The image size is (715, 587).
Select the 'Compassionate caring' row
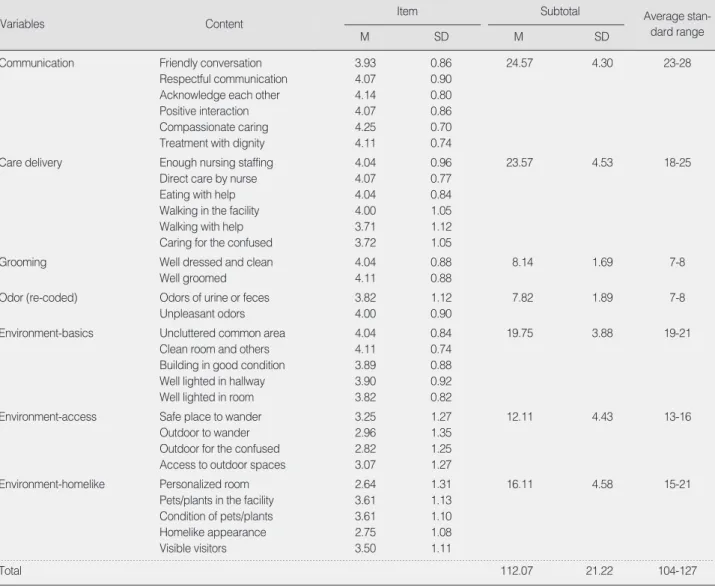213,127
